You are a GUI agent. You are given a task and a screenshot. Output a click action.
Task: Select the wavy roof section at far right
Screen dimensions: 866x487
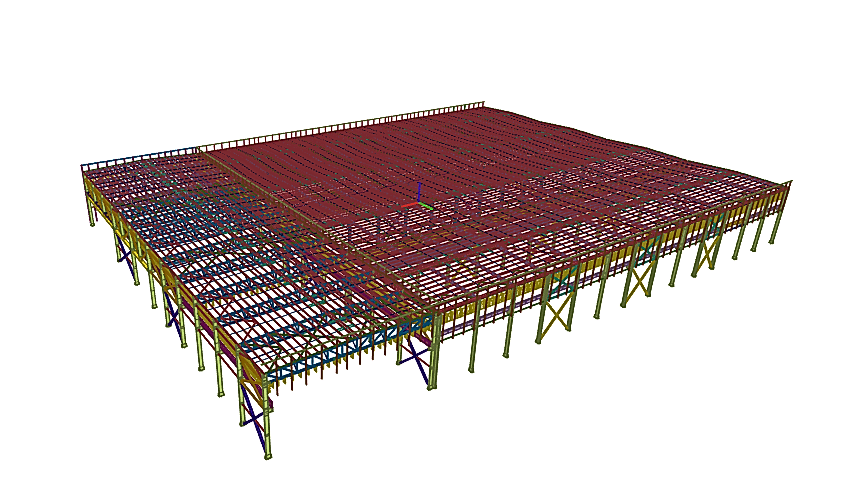[x=700, y=150]
